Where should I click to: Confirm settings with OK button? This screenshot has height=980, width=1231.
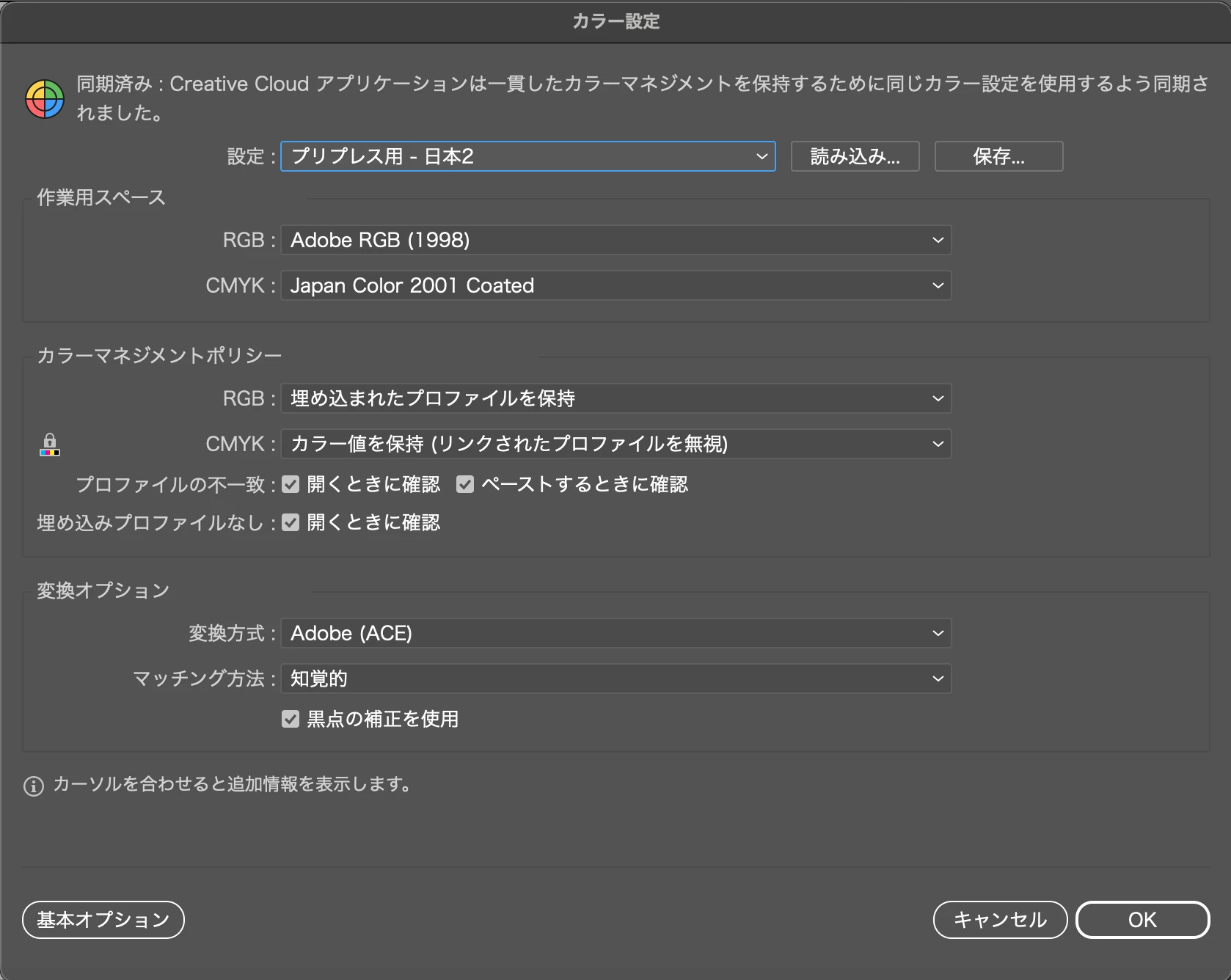point(1142,920)
